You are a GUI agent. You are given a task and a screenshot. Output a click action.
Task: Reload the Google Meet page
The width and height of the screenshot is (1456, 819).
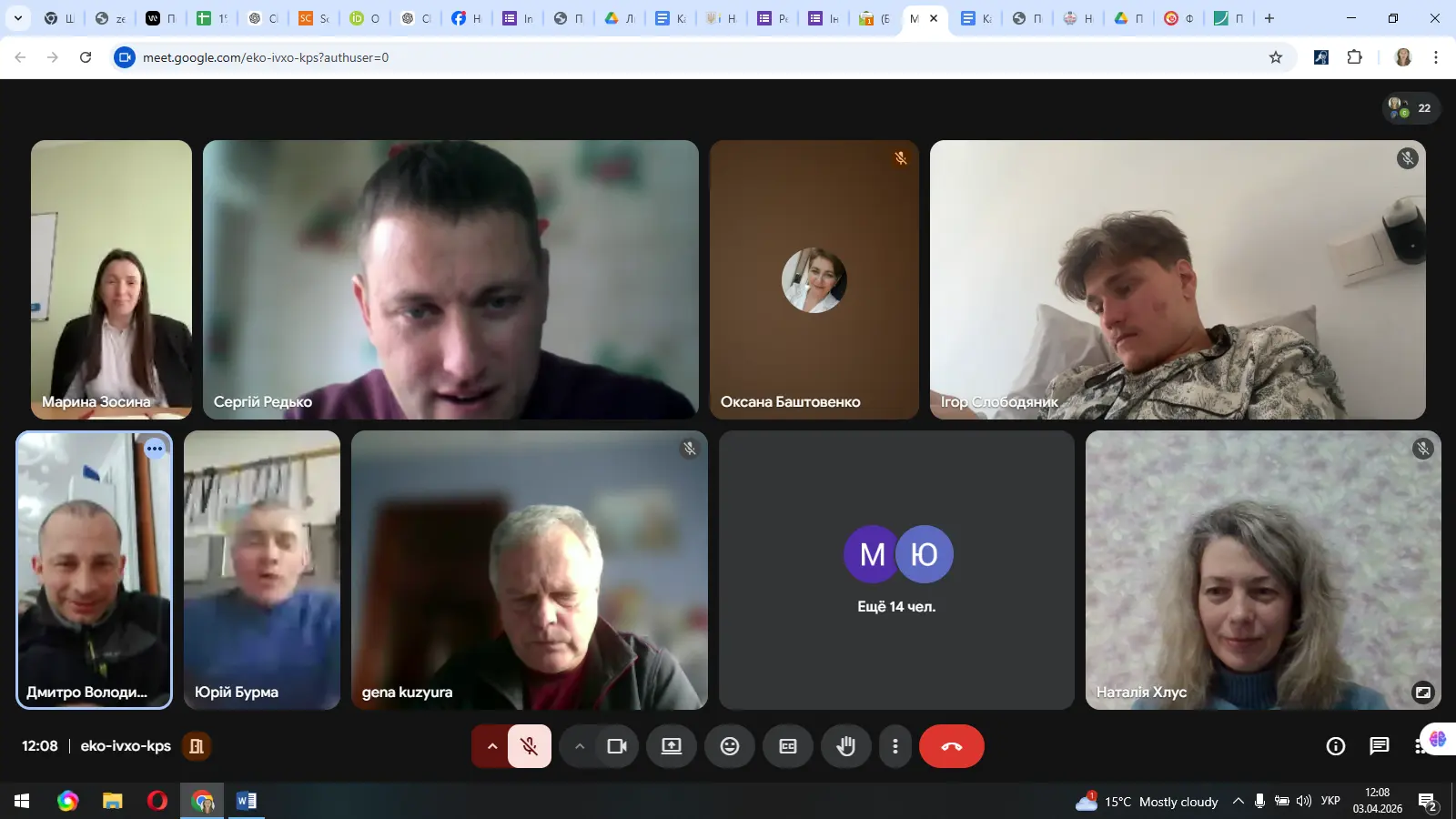pyautogui.click(x=86, y=57)
